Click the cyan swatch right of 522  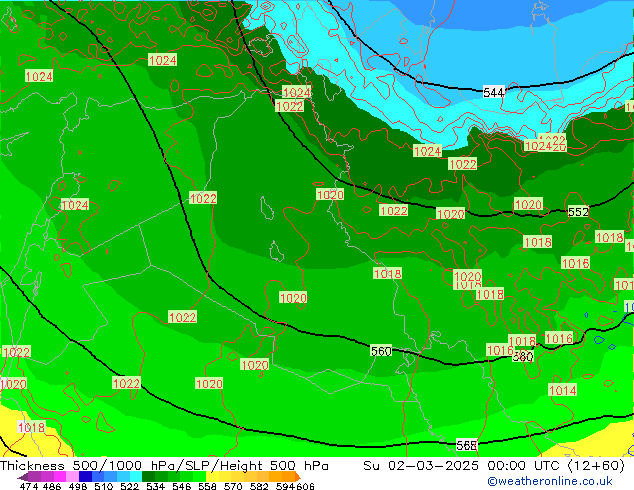point(136,476)
